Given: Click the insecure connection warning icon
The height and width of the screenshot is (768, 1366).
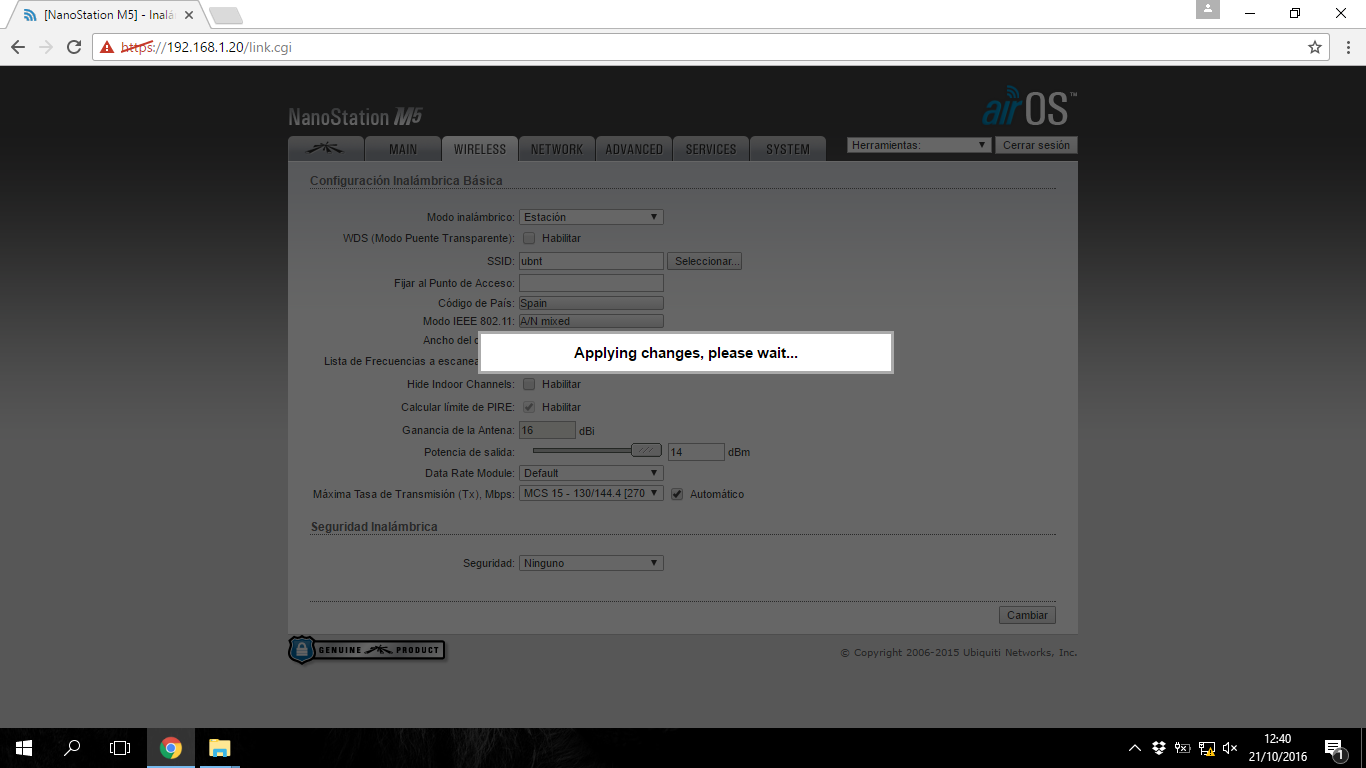Looking at the screenshot, I should [107, 47].
